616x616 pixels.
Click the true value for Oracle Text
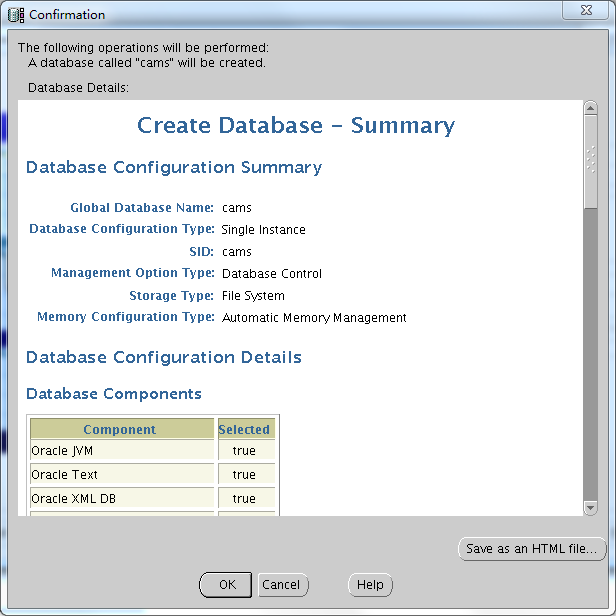[246, 474]
